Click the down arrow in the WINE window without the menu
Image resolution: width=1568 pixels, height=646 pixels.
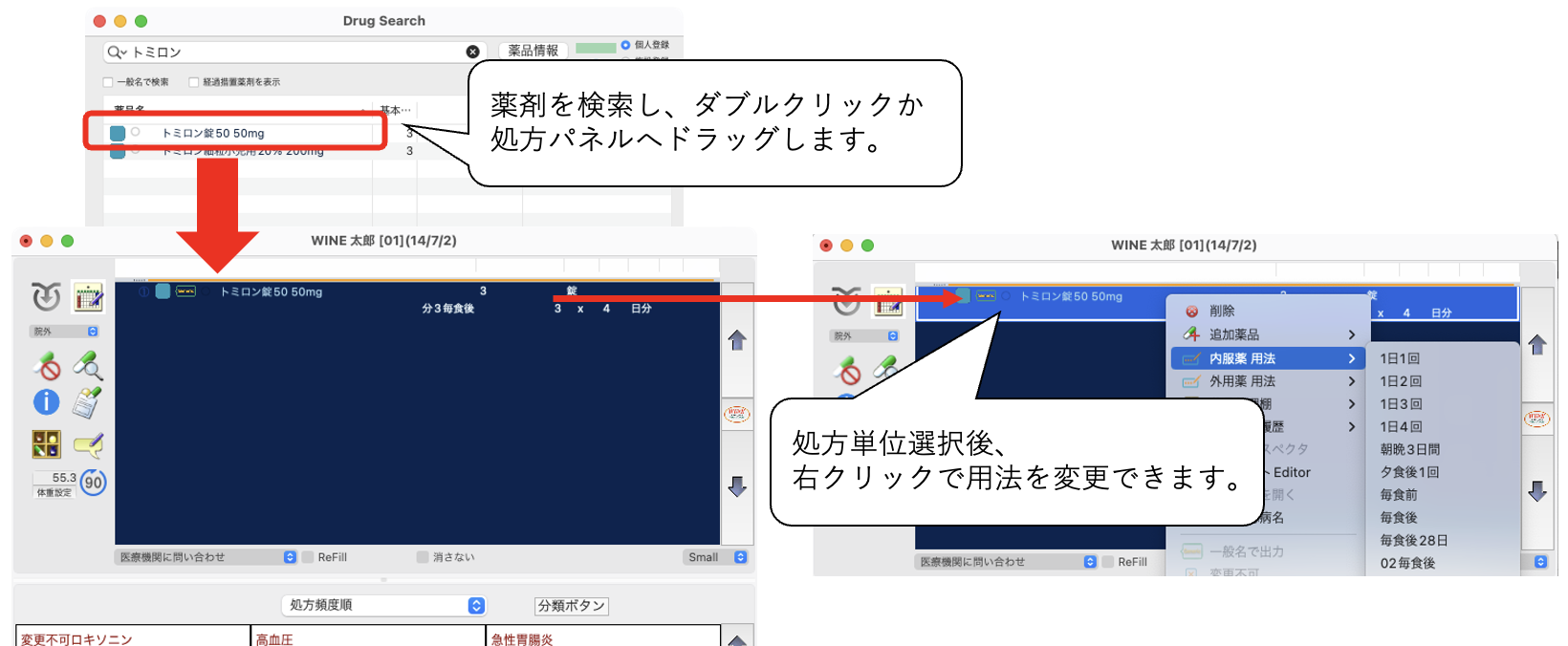737,486
